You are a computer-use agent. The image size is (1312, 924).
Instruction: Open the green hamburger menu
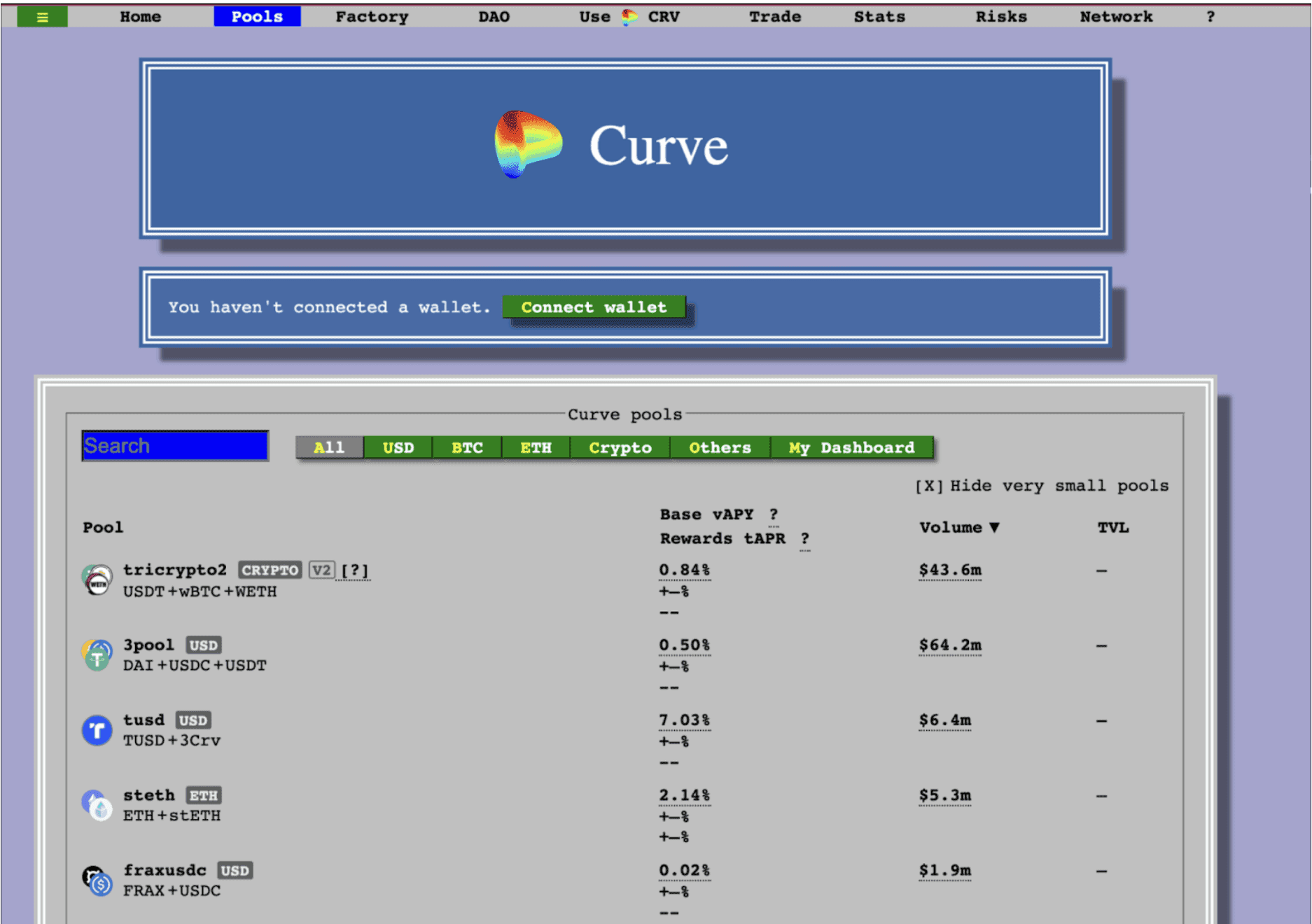42,17
